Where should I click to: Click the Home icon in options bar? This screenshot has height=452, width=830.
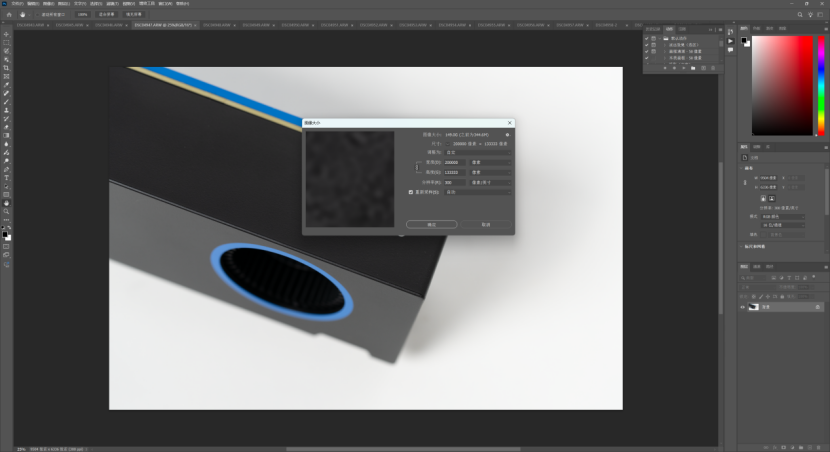point(7,15)
